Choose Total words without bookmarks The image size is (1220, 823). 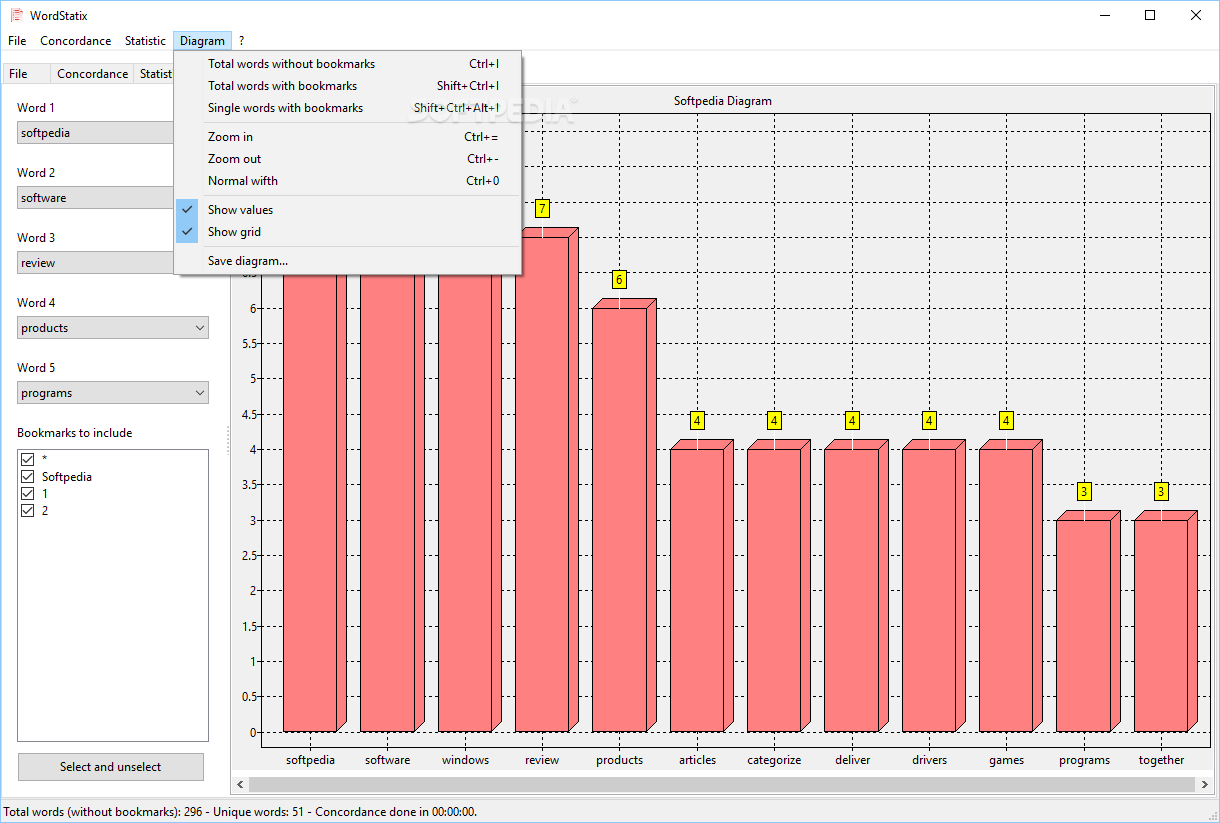coord(347,64)
